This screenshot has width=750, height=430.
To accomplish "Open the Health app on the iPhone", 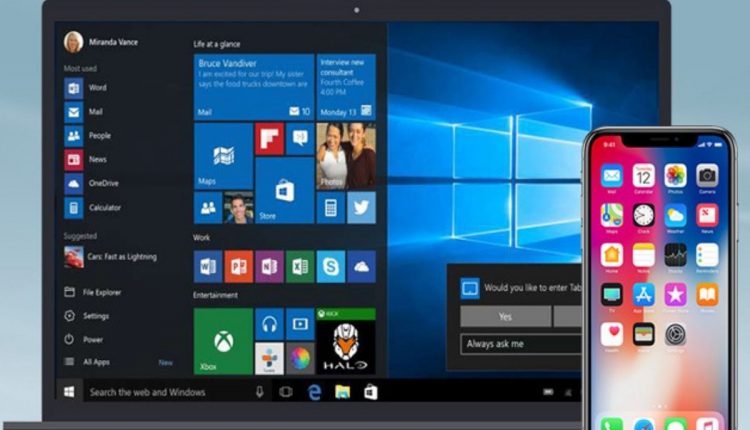I will pos(612,334).
